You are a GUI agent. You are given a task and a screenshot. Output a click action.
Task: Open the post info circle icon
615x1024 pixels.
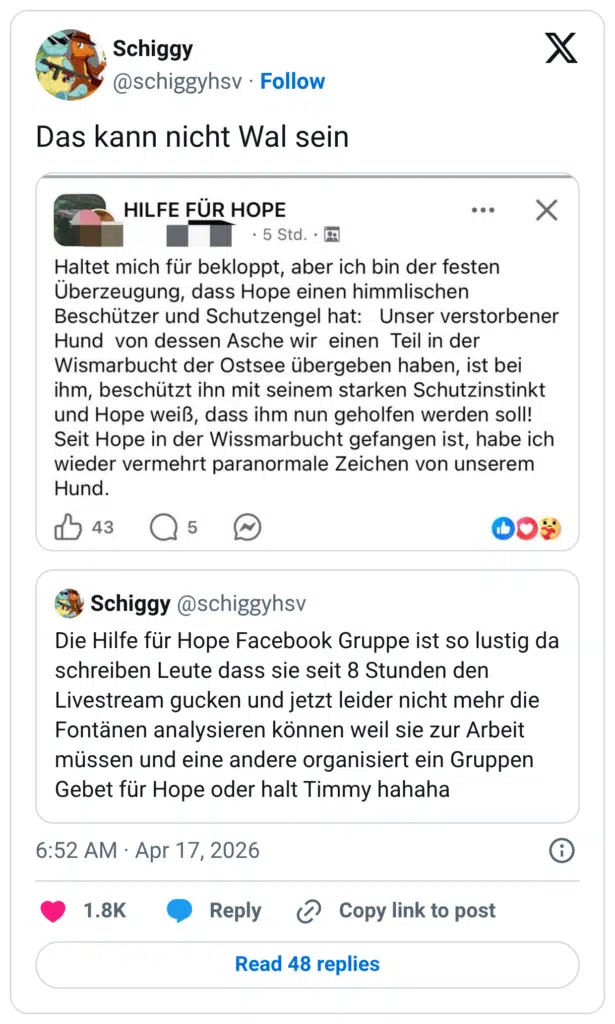[x=561, y=850]
